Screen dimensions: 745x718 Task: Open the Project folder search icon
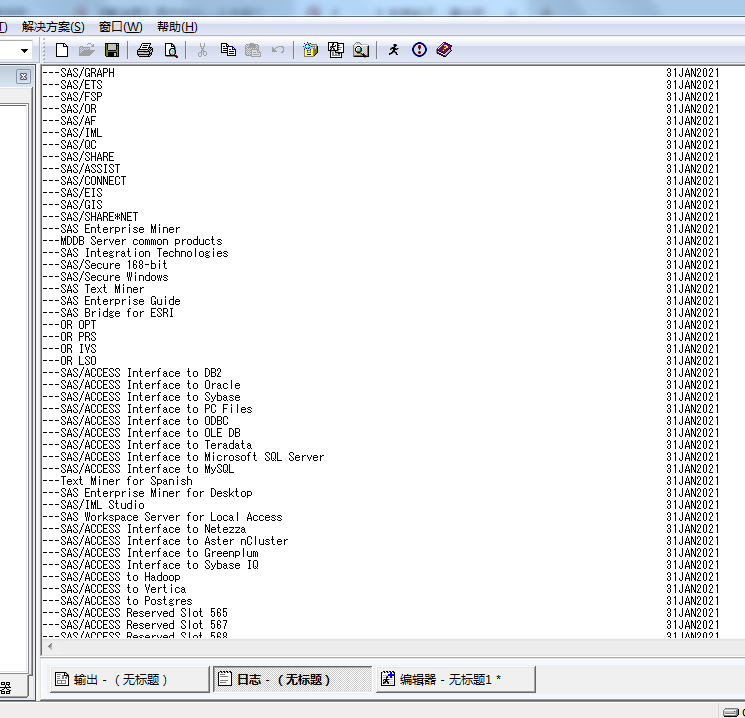point(361,50)
